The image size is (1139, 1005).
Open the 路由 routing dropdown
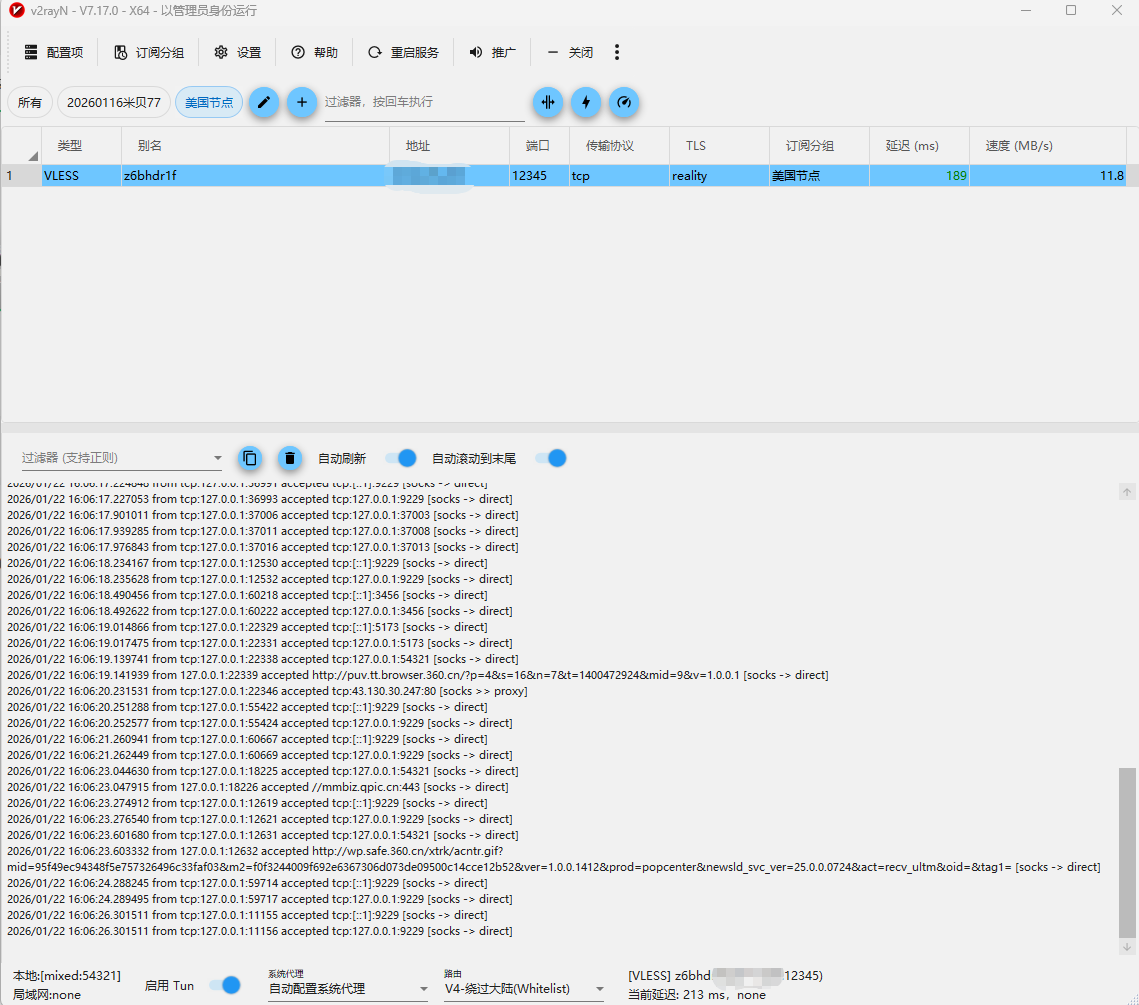coord(523,988)
